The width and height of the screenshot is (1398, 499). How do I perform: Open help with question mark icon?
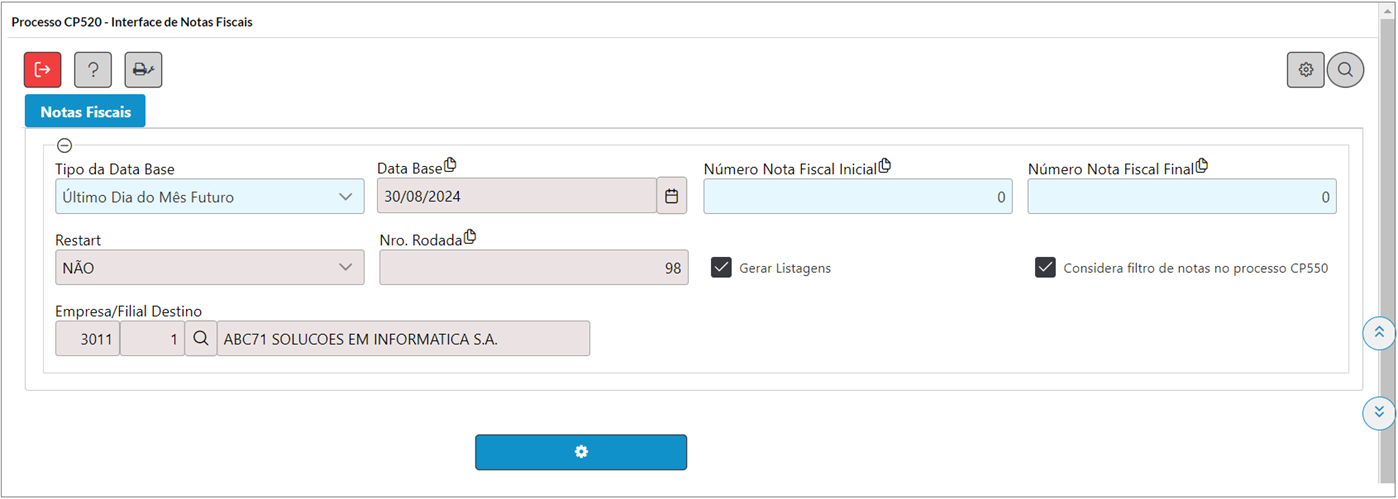pyautogui.click(x=93, y=70)
